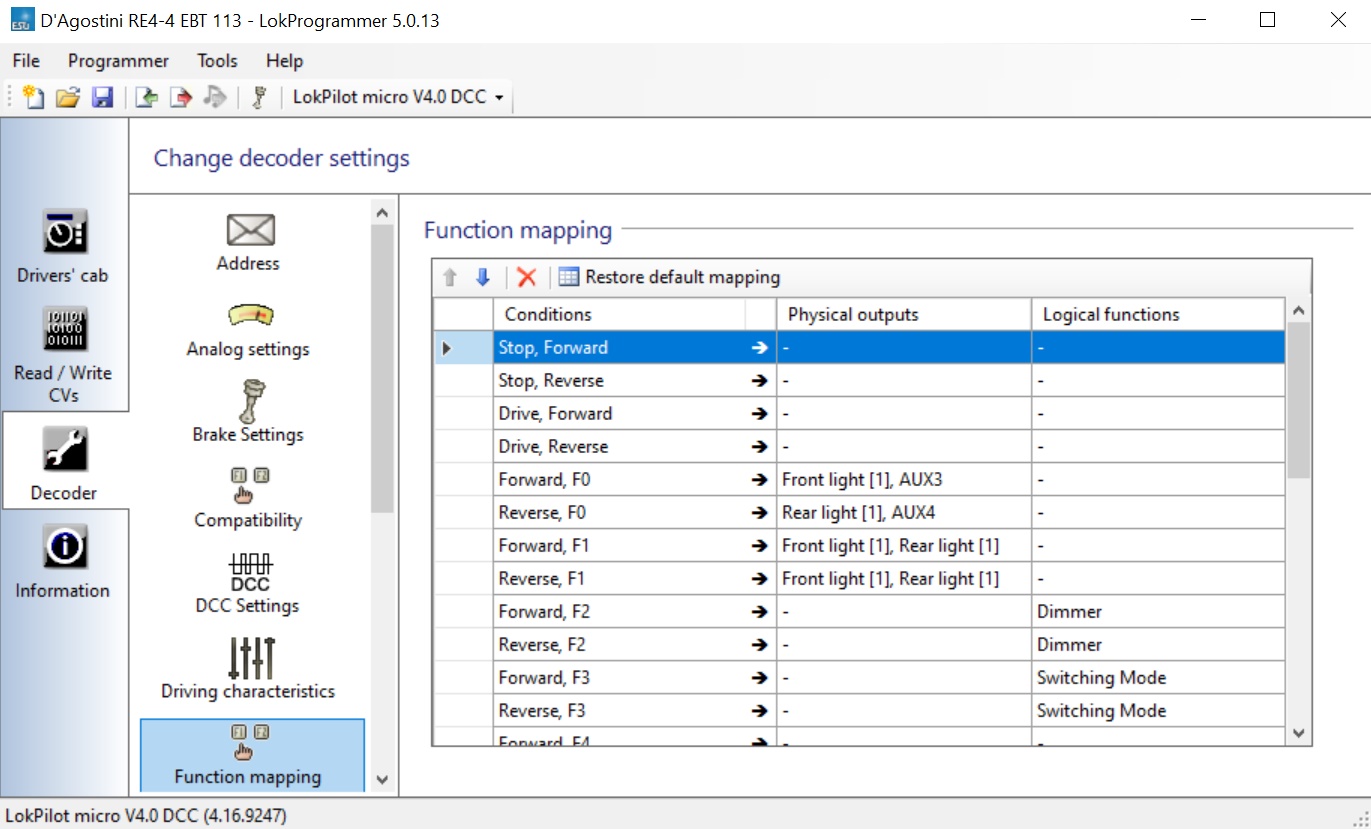The height and width of the screenshot is (829, 1371).
Task: Click Switching Mode cell for Forward, F3
Action: (1158, 677)
